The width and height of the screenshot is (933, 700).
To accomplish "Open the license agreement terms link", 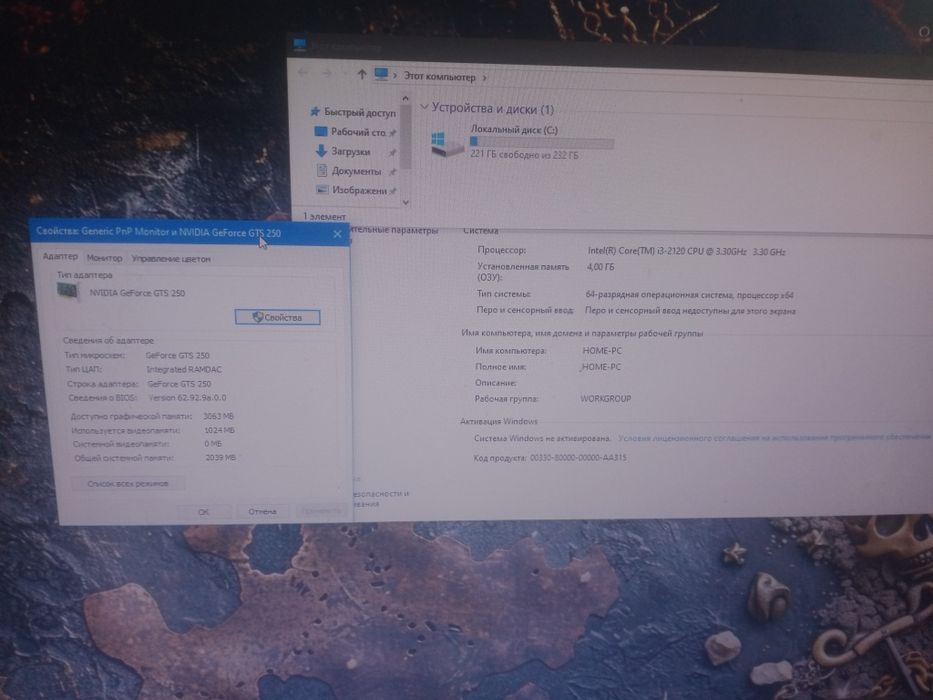I will tap(774, 438).
